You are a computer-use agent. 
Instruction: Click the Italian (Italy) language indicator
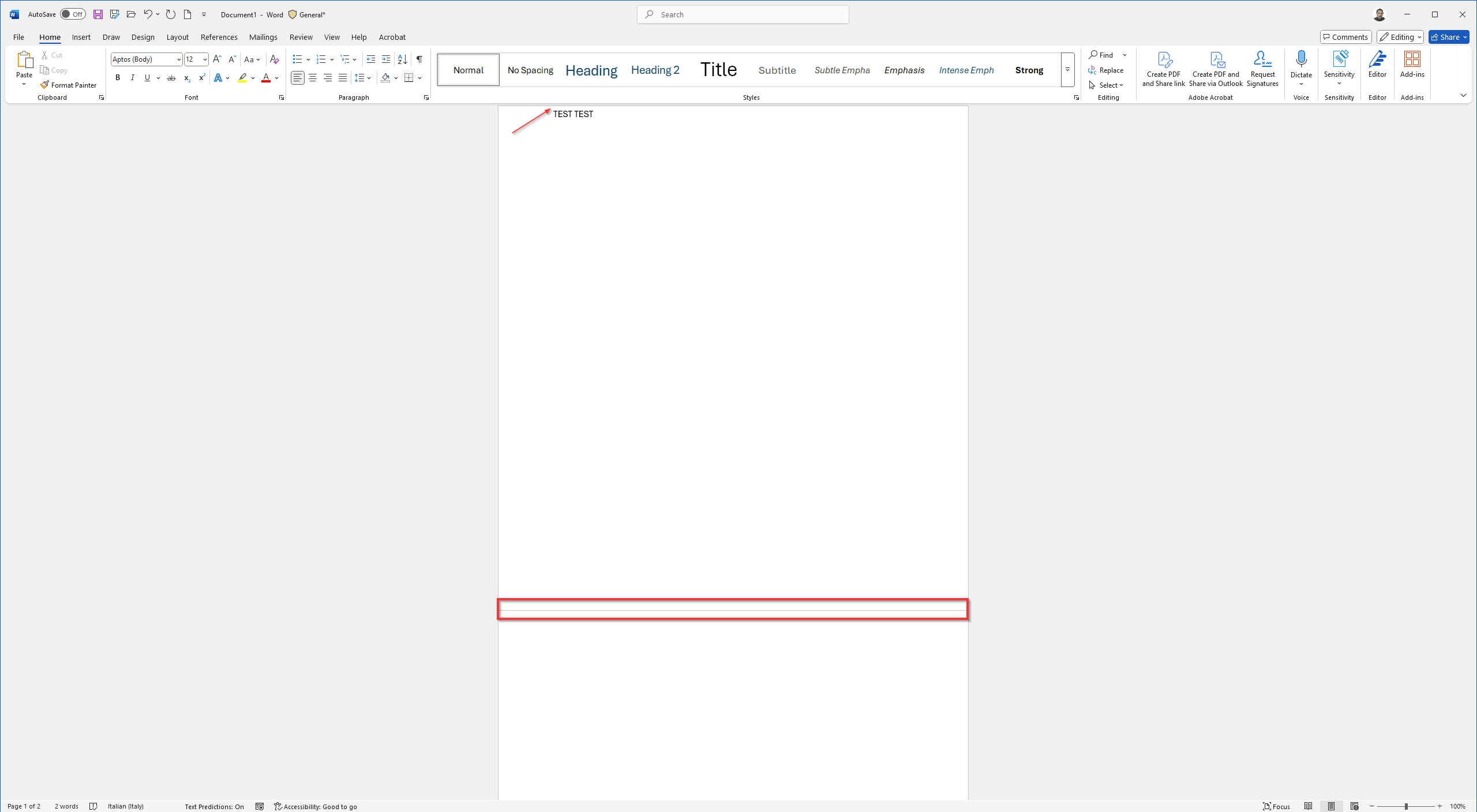click(125, 806)
